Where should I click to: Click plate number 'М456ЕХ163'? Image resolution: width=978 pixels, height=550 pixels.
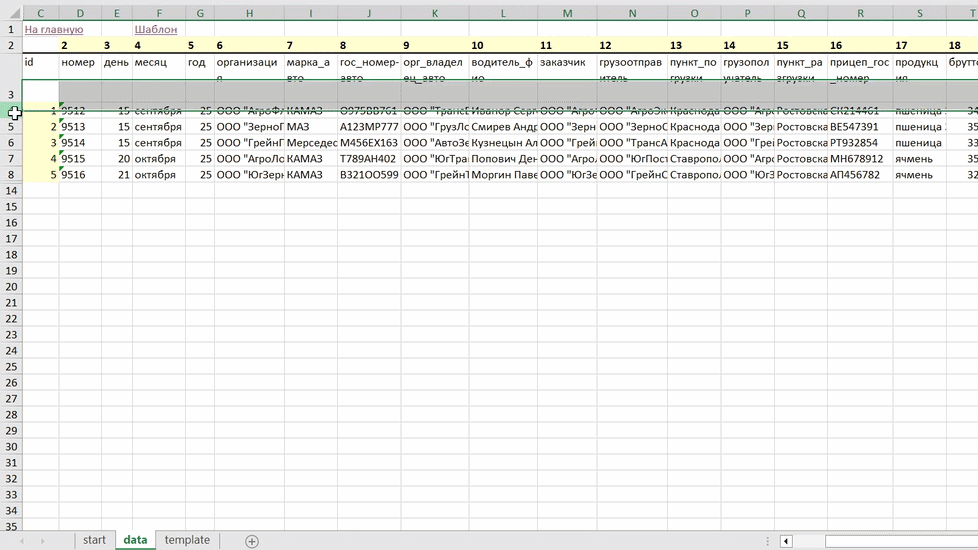[x=369, y=143]
